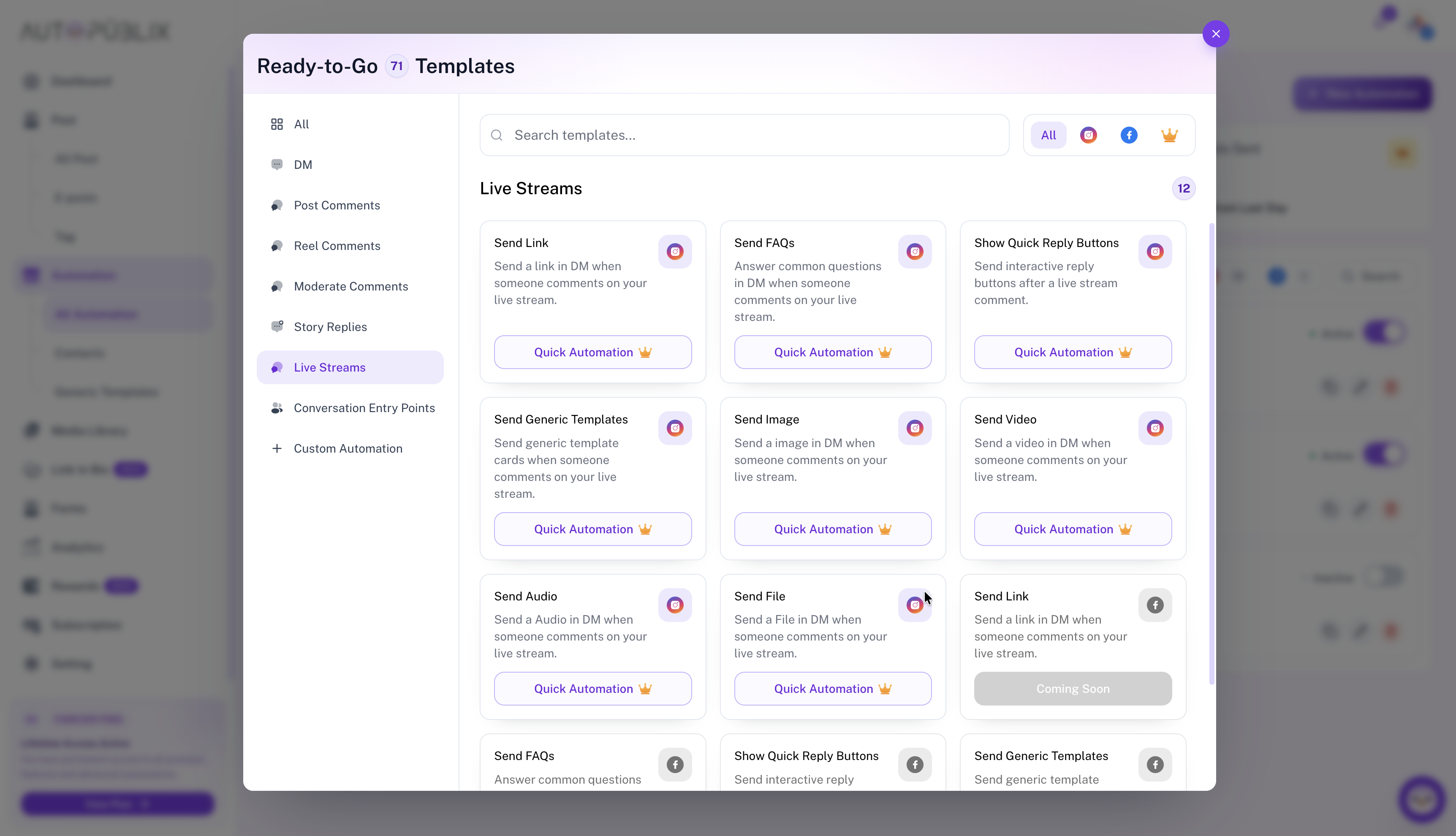Choose the Moderate Comments category
1456x836 pixels.
[x=350, y=287]
